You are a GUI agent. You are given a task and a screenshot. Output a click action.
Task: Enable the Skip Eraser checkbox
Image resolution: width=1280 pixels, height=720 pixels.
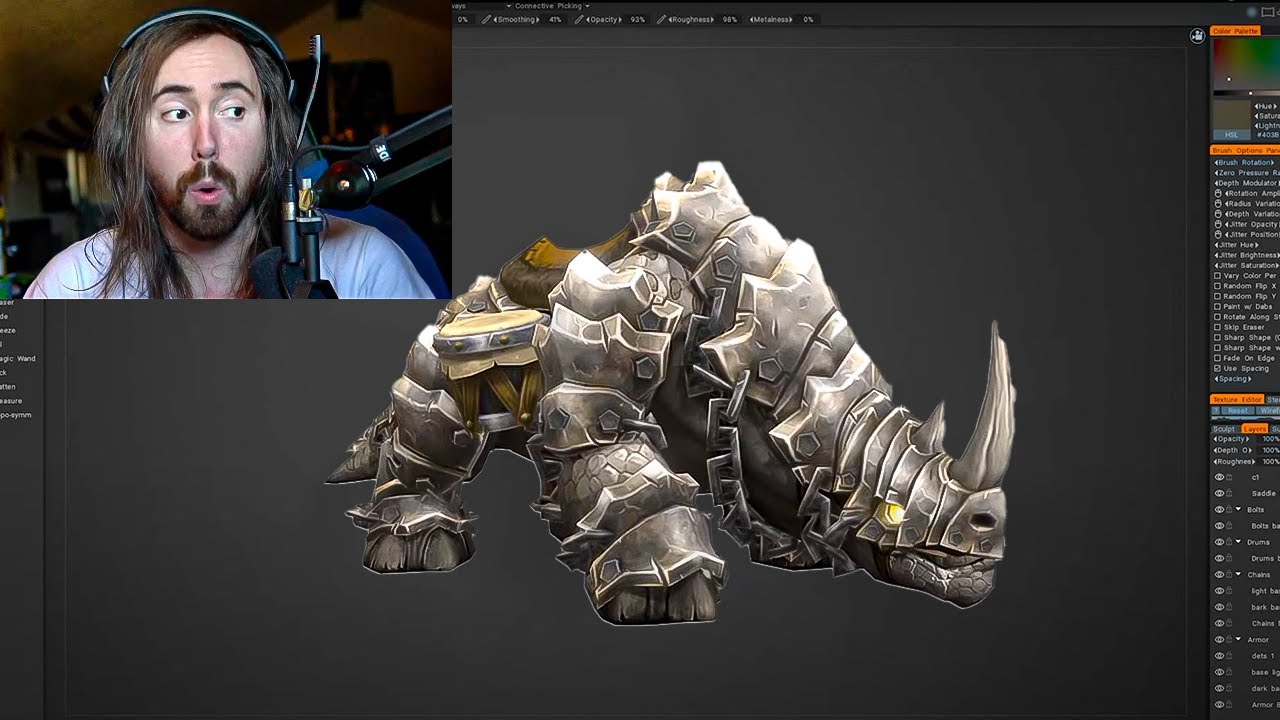(x=1218, y=327)
